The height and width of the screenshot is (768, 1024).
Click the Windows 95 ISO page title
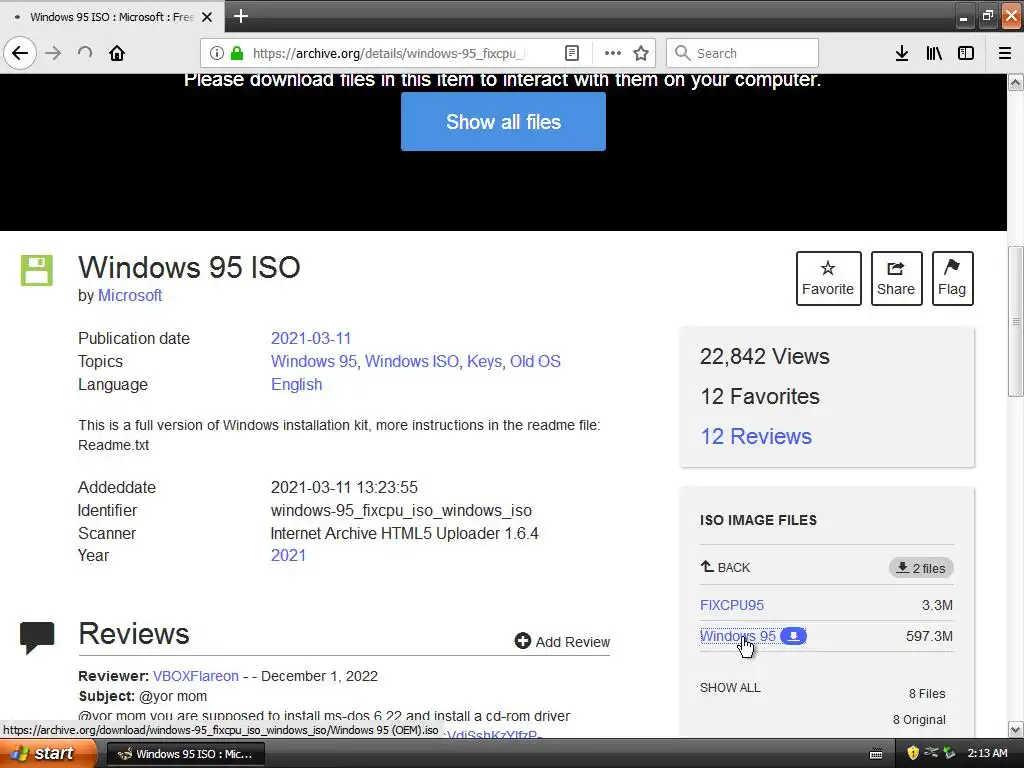pyautogui.click(x=189, y=267)
